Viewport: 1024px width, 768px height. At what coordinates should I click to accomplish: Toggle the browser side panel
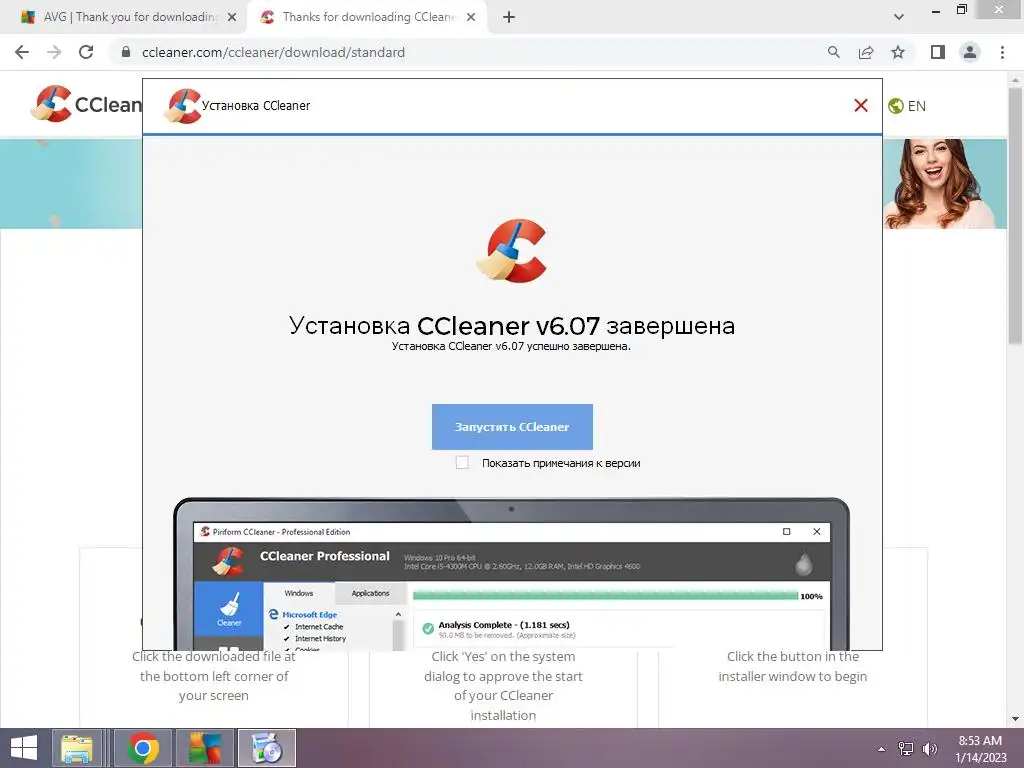click(938, 52)
